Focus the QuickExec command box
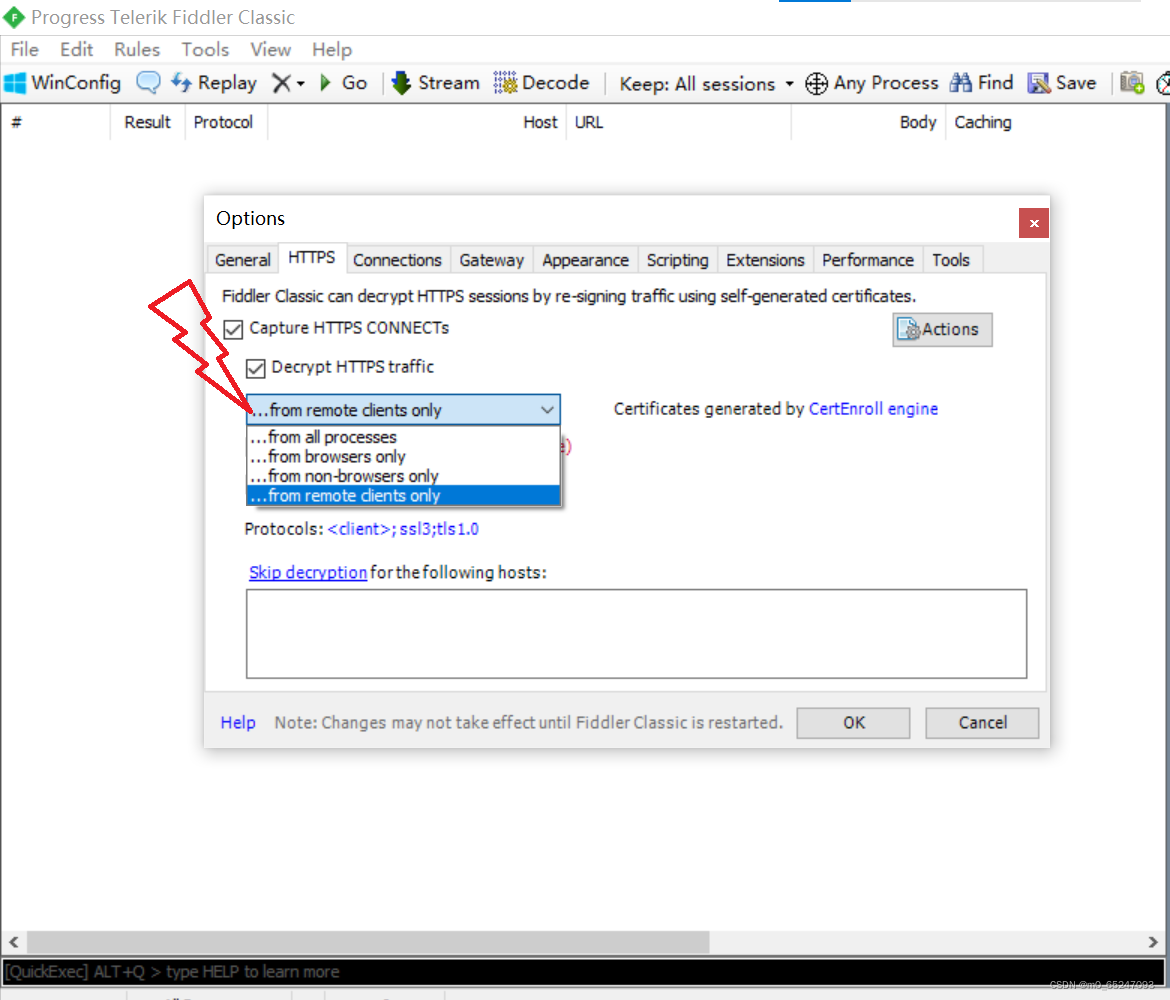This screenshot has width=1170, height=1000. 584,972
